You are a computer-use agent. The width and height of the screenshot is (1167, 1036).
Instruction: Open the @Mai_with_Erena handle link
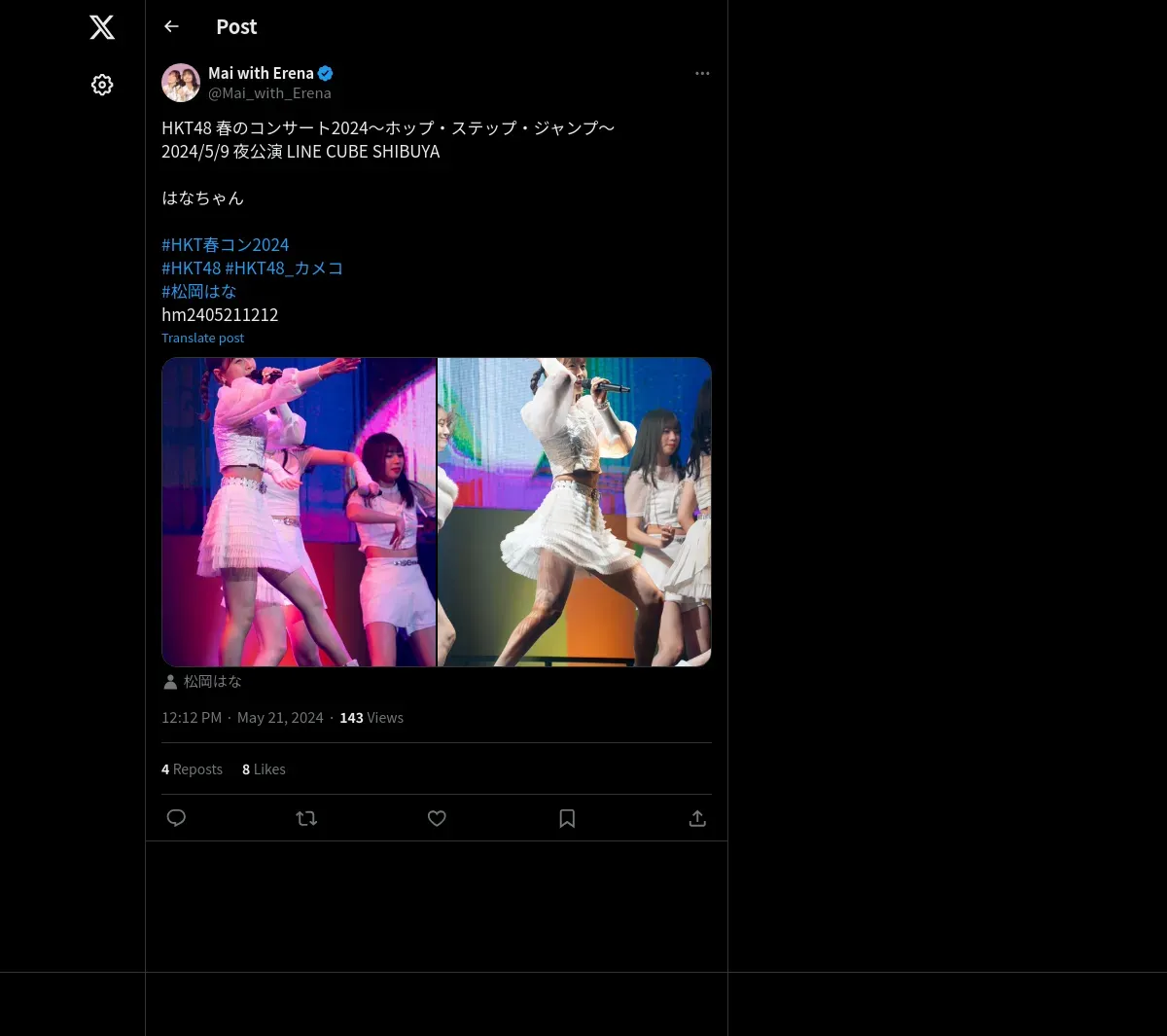click(269, 93)
